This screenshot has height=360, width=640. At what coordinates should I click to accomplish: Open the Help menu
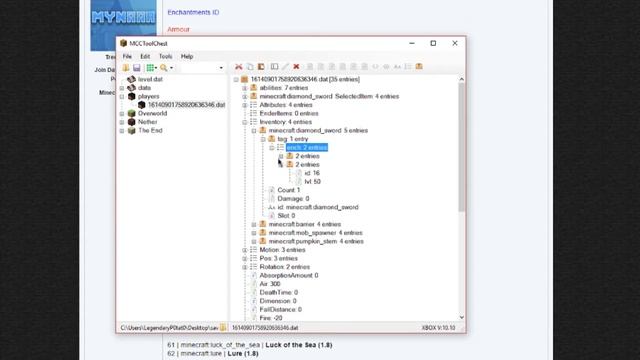(x=187, y=56)
